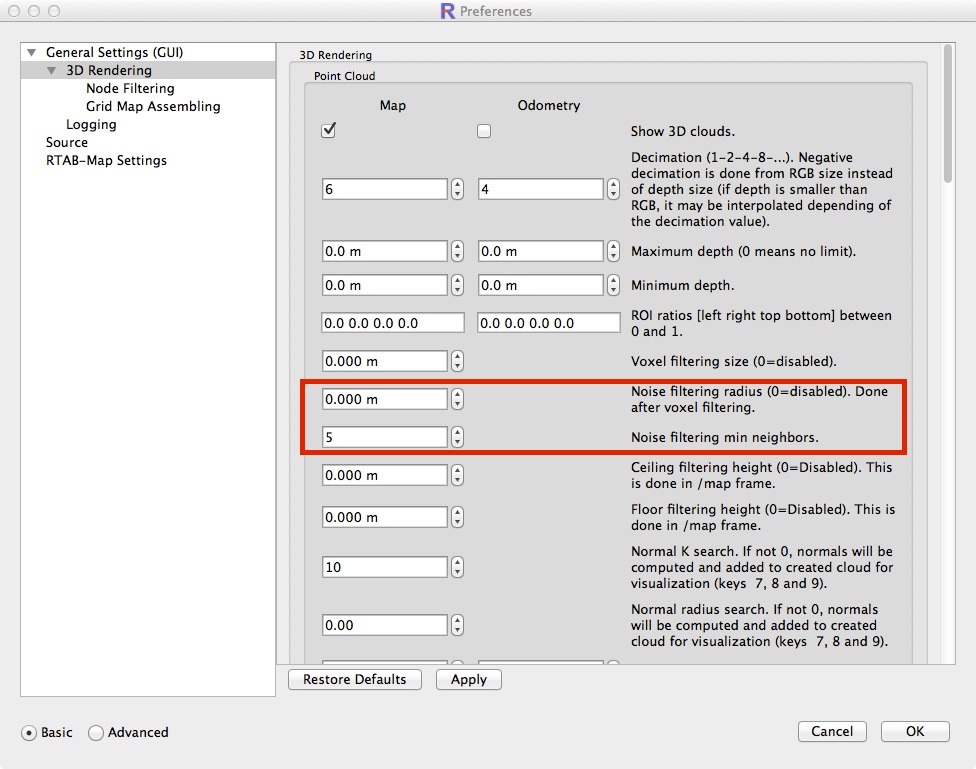Select the Basic radio button

point(29,733)
